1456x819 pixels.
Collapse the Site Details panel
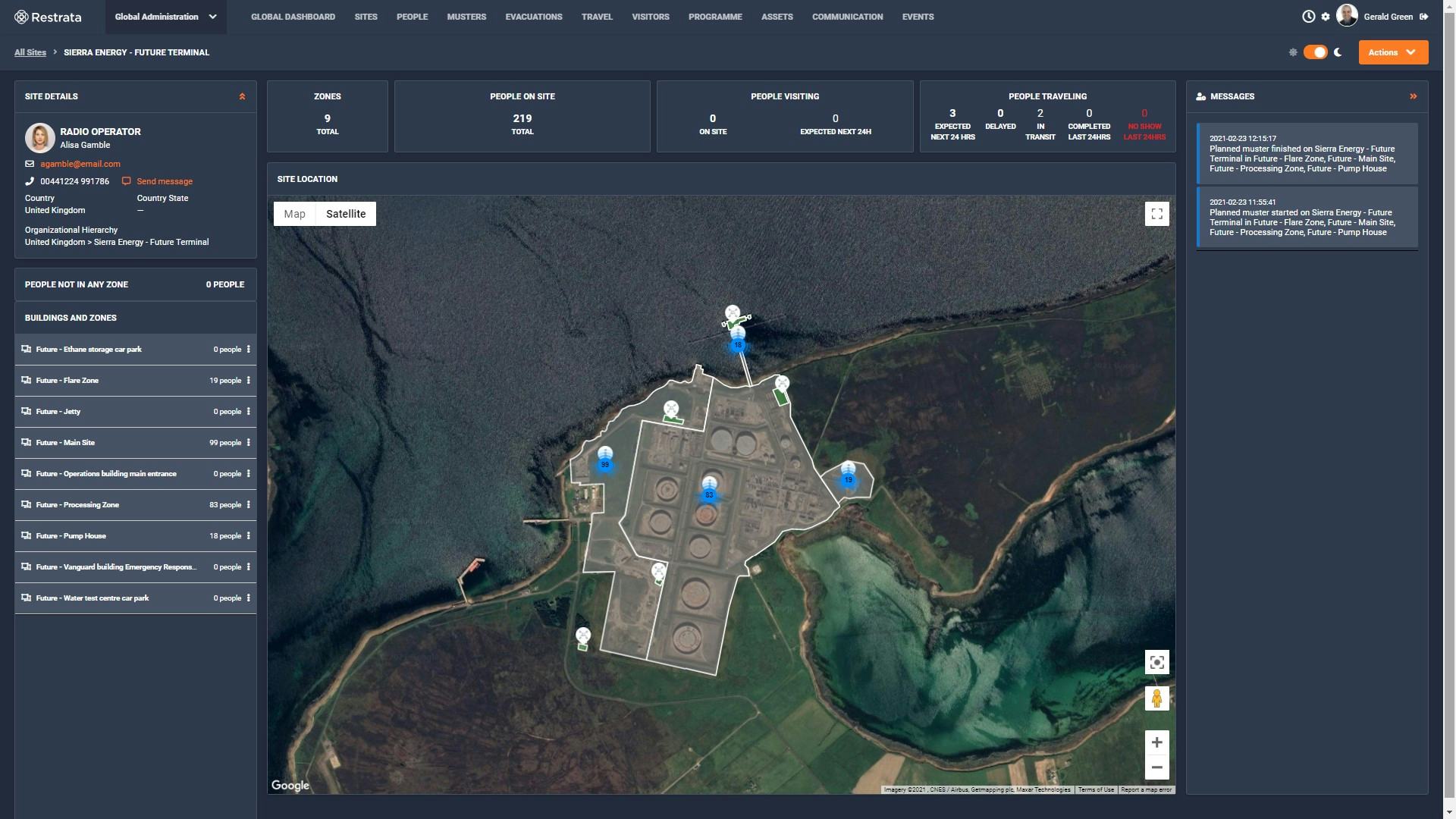click(x=242, y=96)
